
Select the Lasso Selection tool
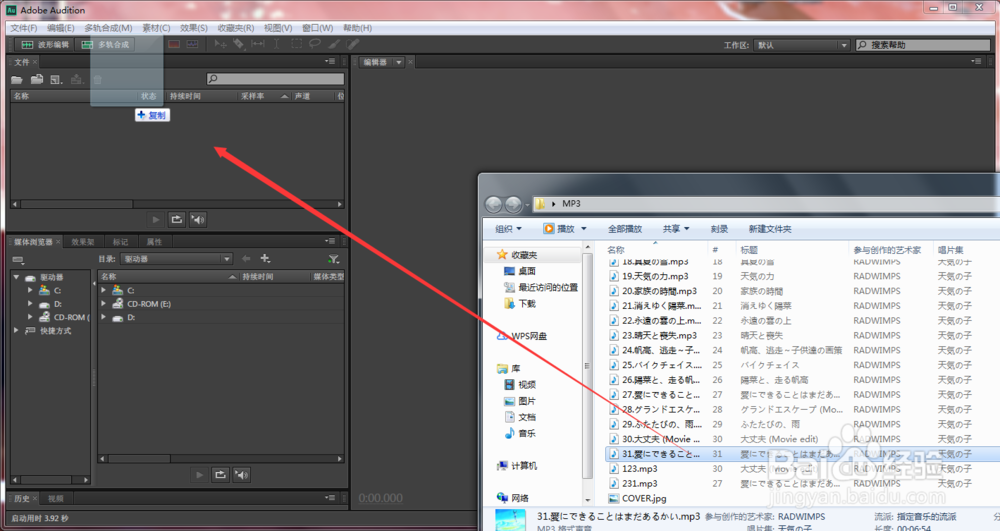click(x=315, y=44)
